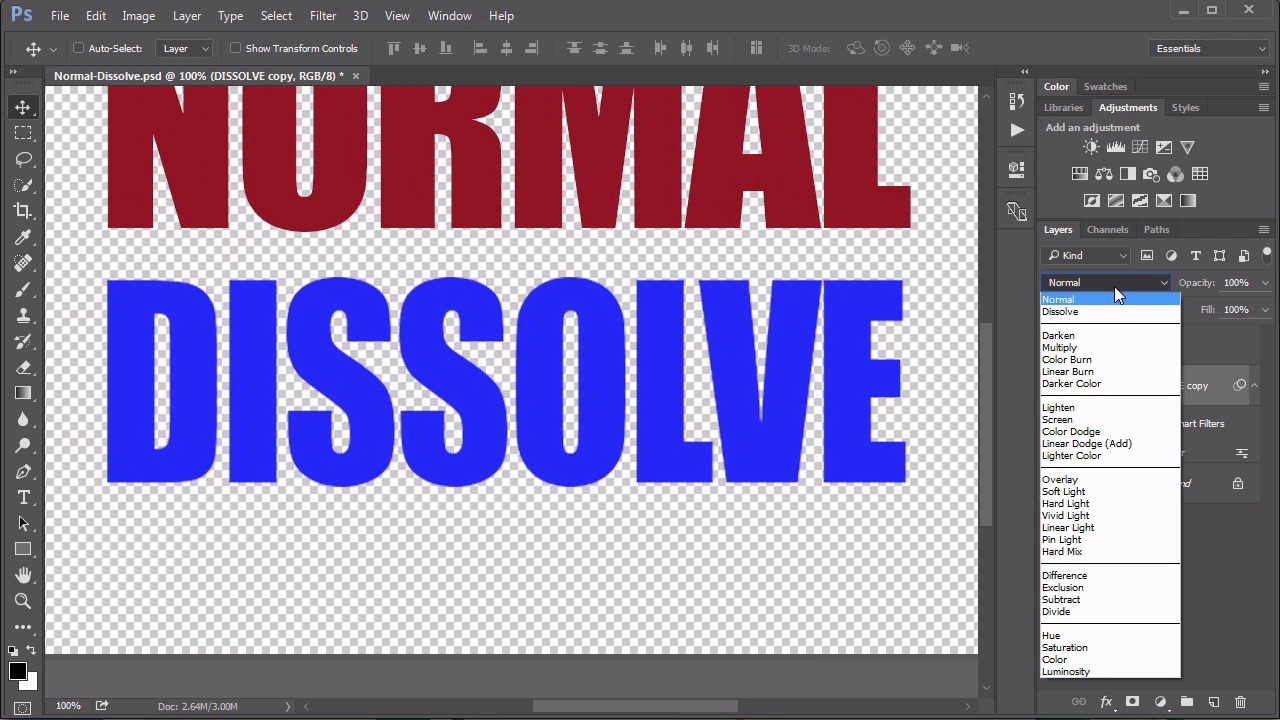Viewport: 1280px width, 720px height.
Task: Open the Kind layer filter dropdown
Action: click(1086, 256)
